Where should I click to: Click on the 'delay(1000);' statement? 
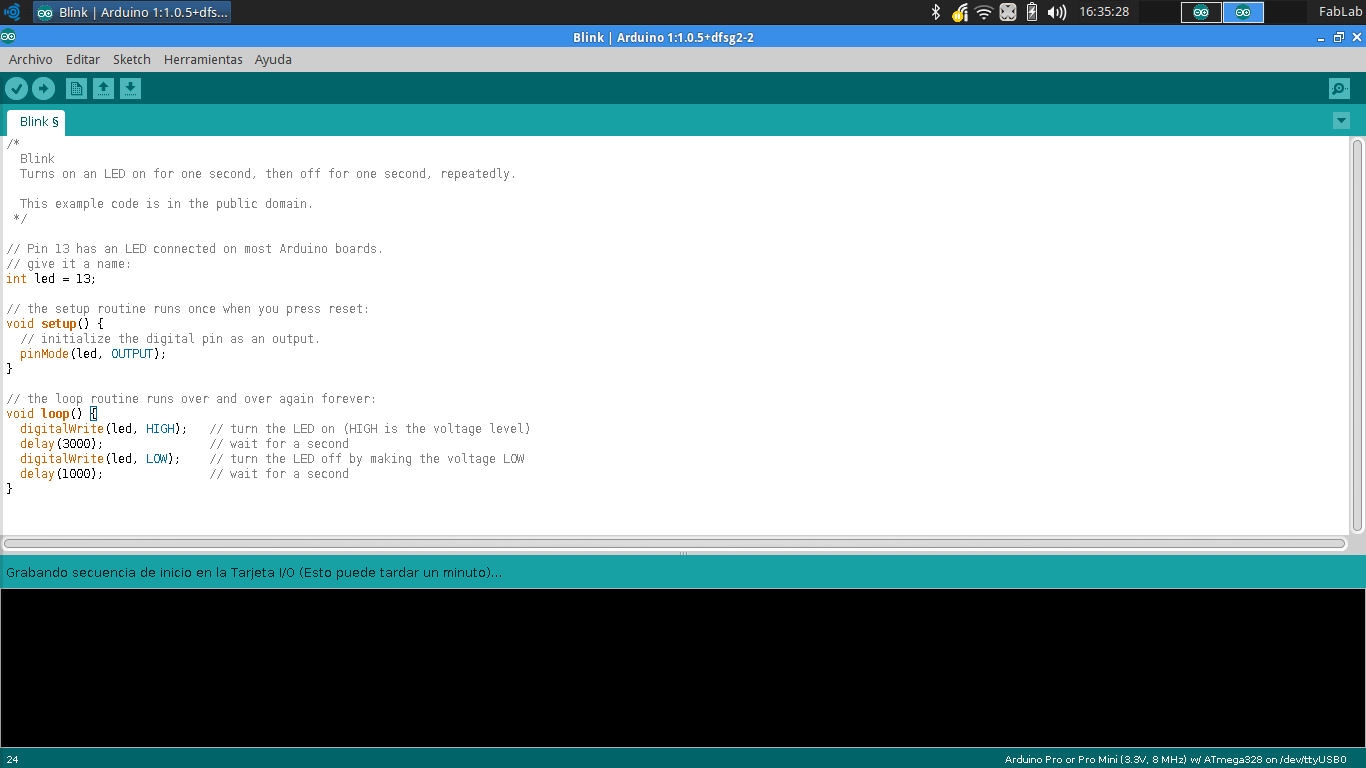[x=62, y=474]
